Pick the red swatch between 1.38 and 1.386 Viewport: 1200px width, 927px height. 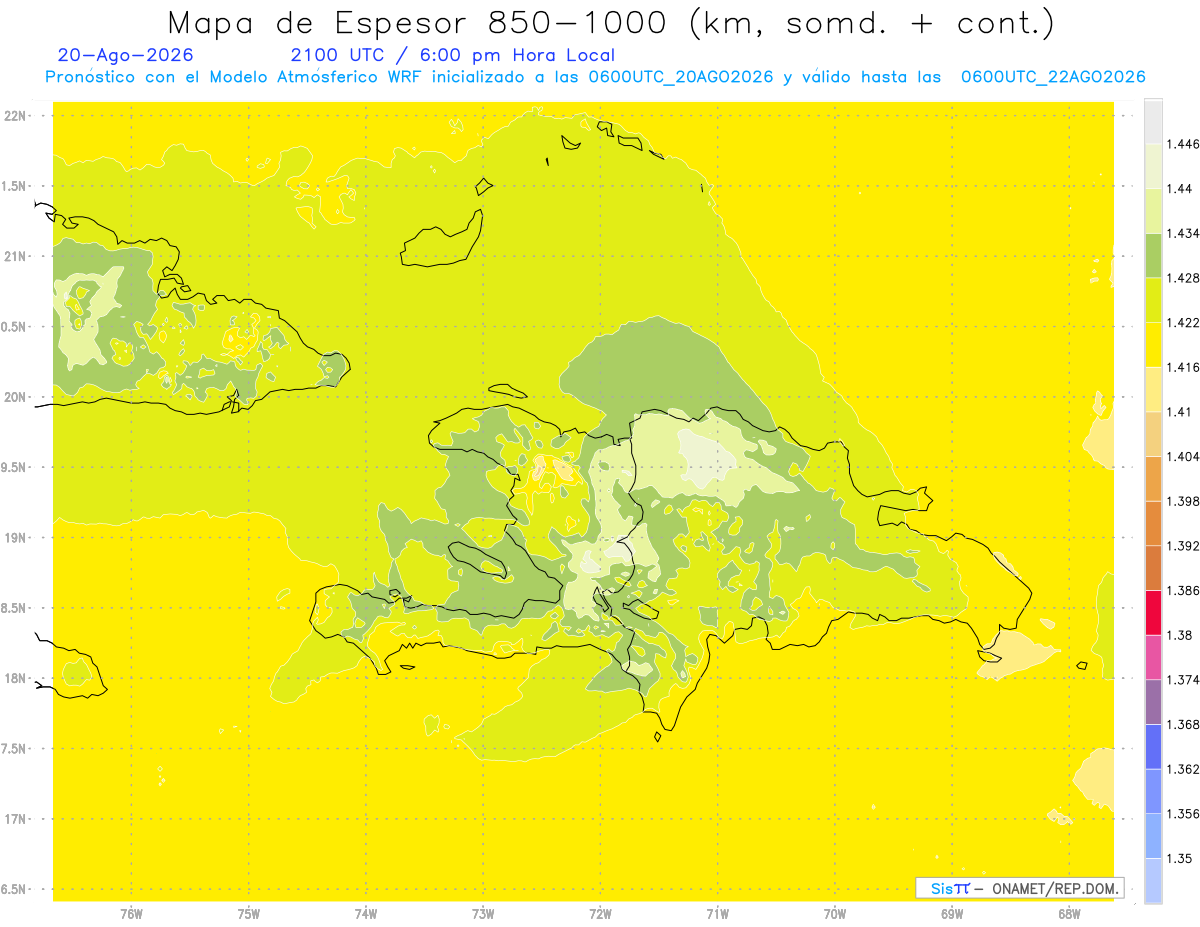point(1153,613)
